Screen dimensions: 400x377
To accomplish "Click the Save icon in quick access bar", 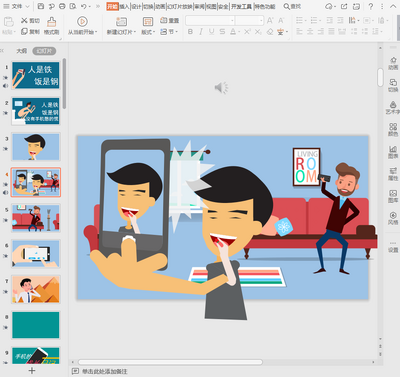I will [x=41, y=6].
